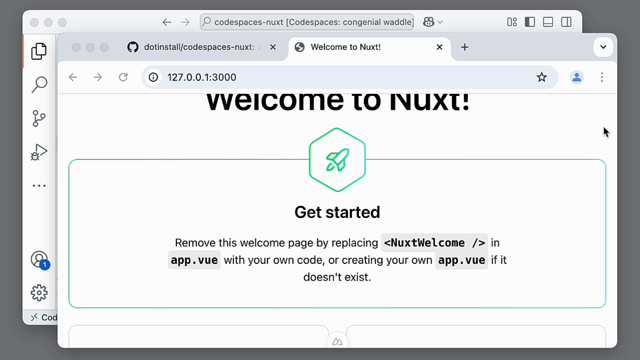Click the first app.vue code label
The width and height of the screenshot is (640, 360).
[x=194, y=260]
